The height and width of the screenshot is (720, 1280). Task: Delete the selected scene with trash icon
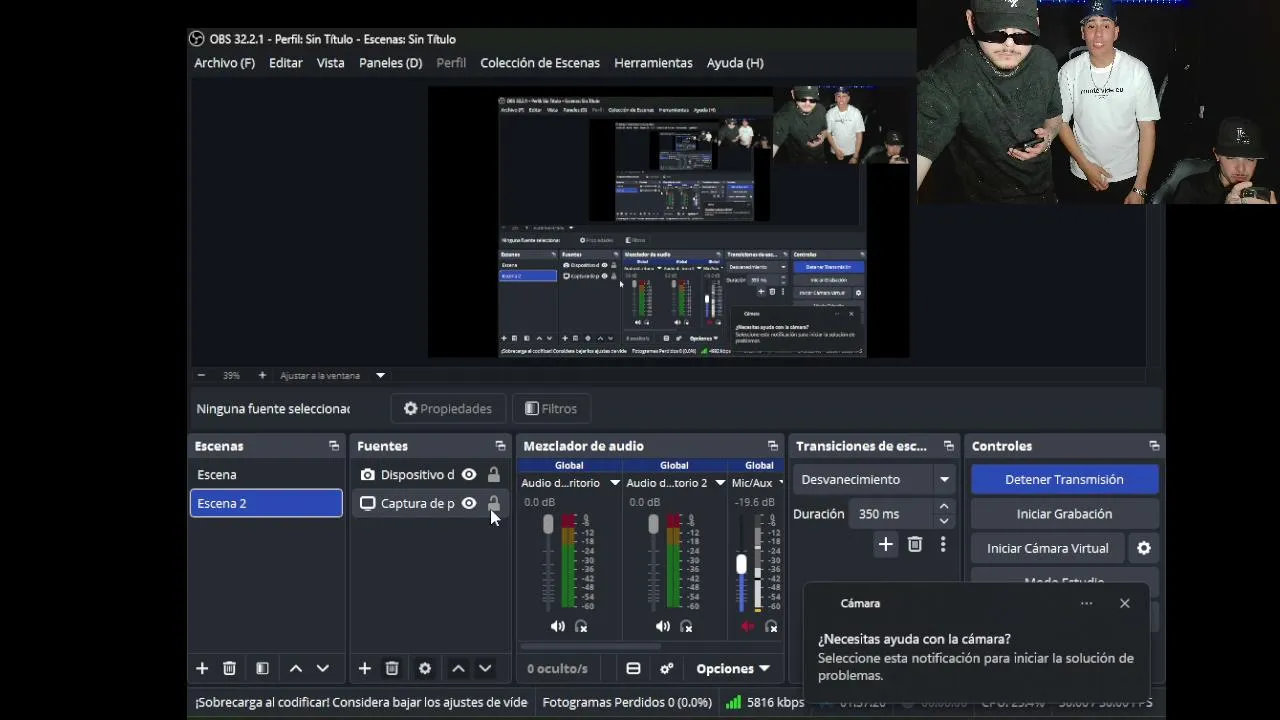coord(229,668)
